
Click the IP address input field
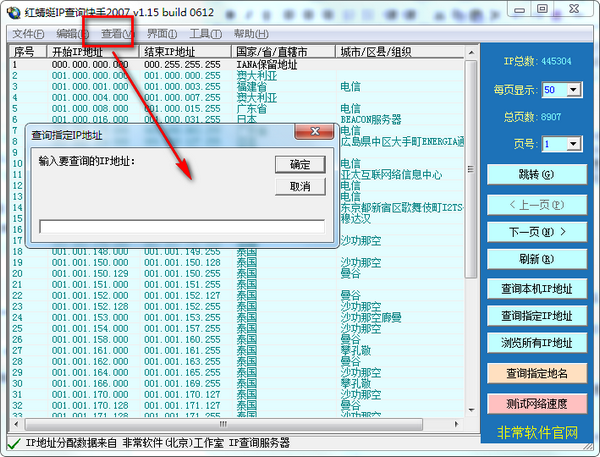[x=181, y=226]
